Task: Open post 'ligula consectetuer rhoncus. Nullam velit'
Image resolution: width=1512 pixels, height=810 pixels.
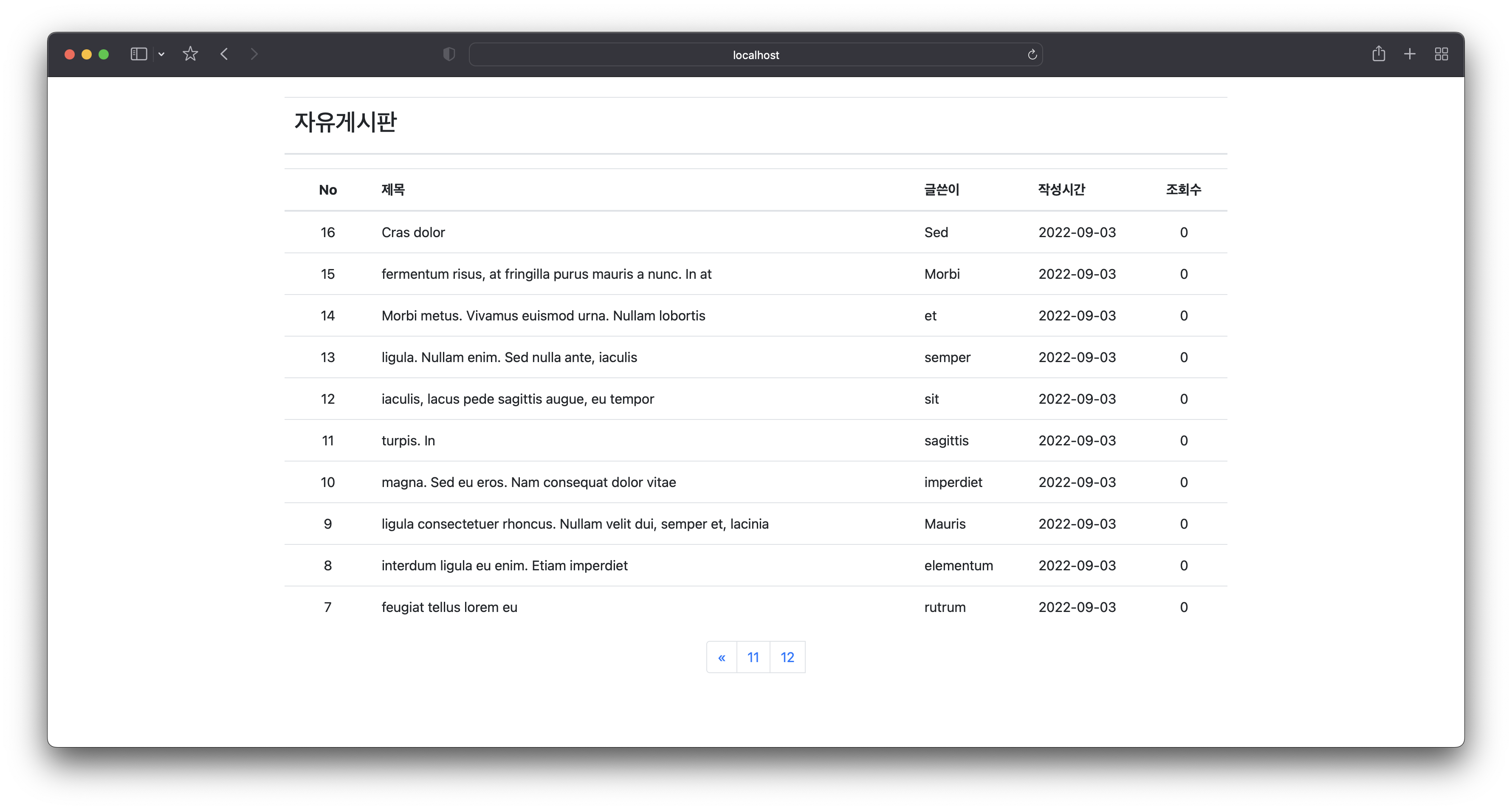Action: pyautogui.click(x=575, y=524)
